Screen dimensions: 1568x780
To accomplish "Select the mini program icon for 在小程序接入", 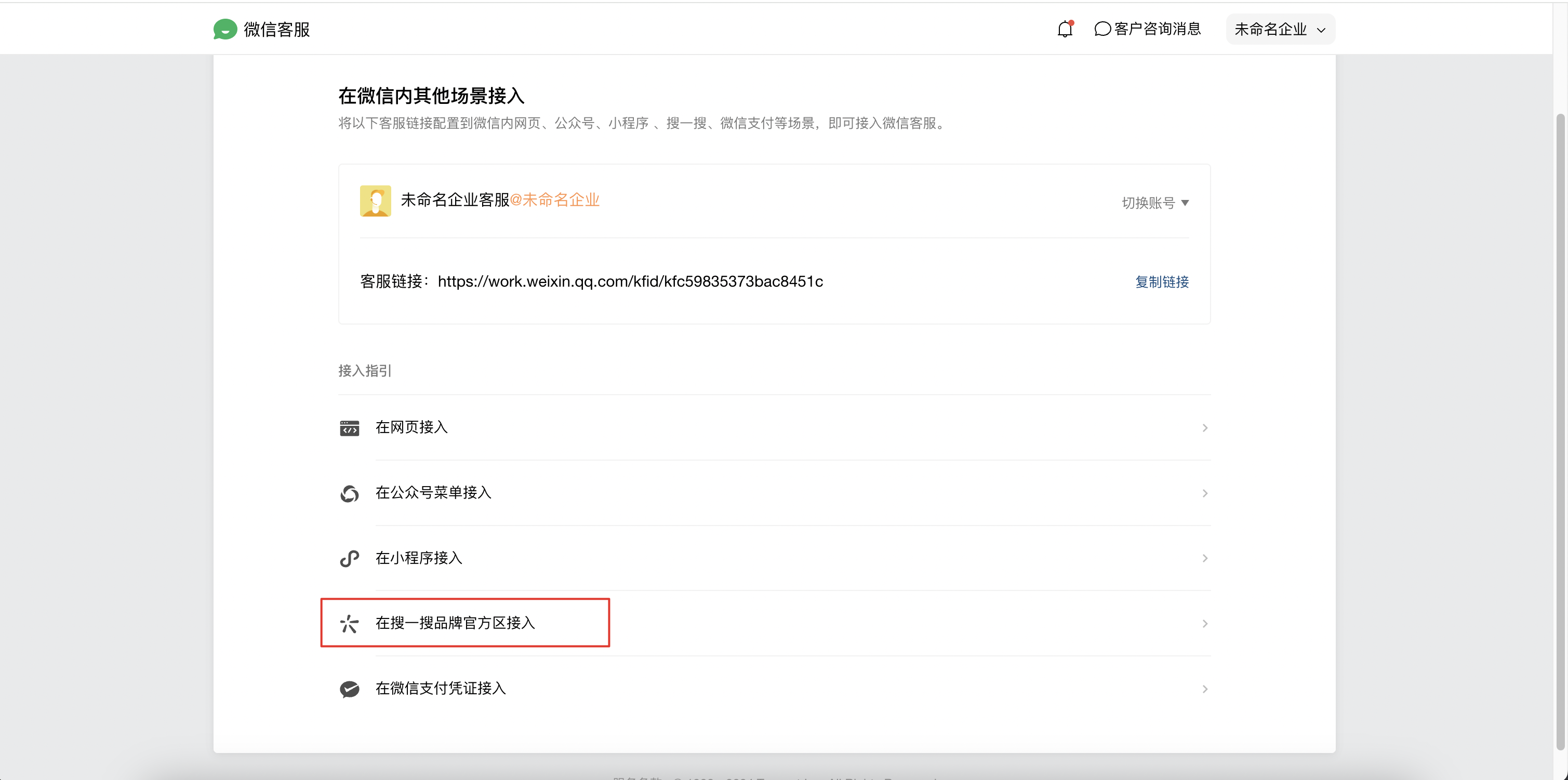I will 349,559.
